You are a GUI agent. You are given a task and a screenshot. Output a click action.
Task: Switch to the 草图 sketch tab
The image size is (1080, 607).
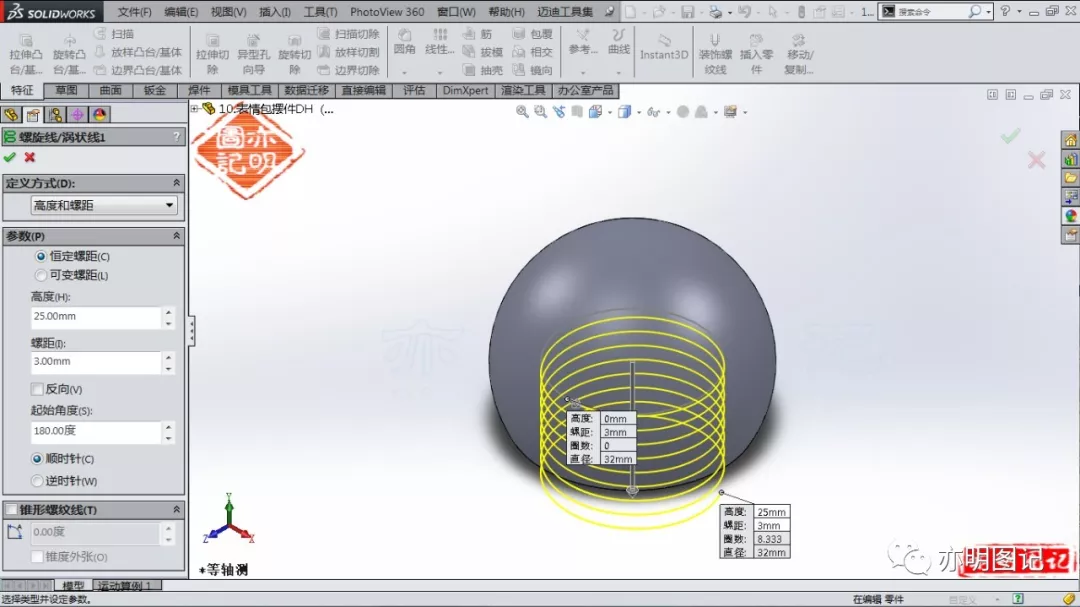pos(66,90)
